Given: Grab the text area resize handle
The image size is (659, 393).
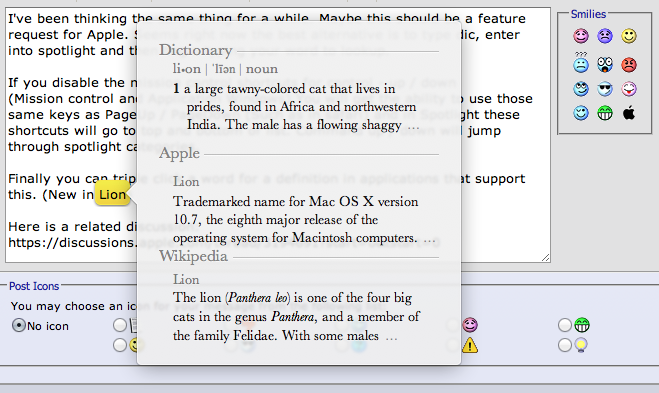Looking at the screenshot, I should 546,257.
